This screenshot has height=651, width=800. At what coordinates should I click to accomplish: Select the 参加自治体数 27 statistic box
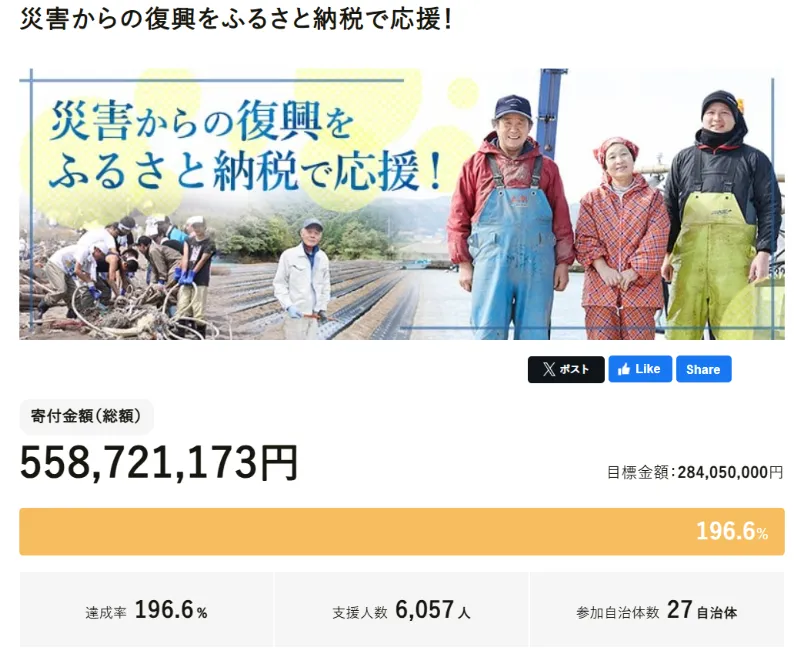657,610
